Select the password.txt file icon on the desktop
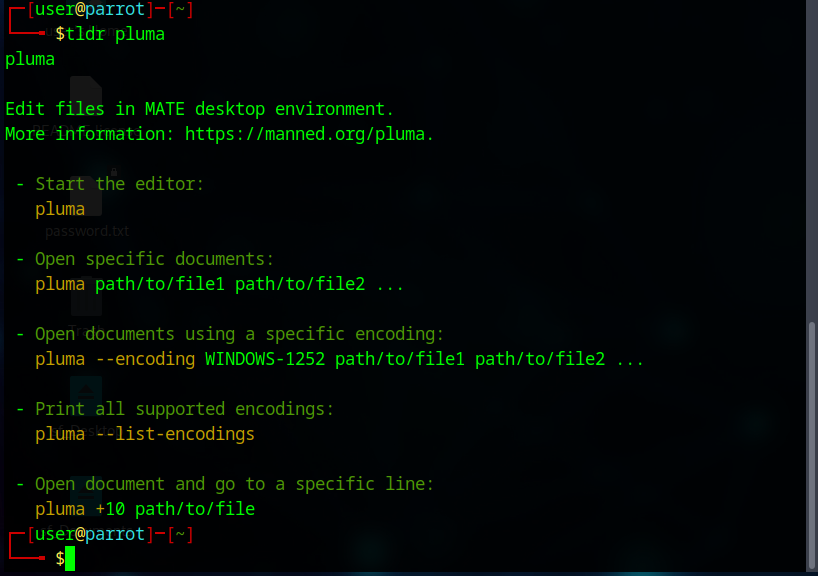Image resolution: width=818 pixels, height=576 pixels. [x=86, y=195]
